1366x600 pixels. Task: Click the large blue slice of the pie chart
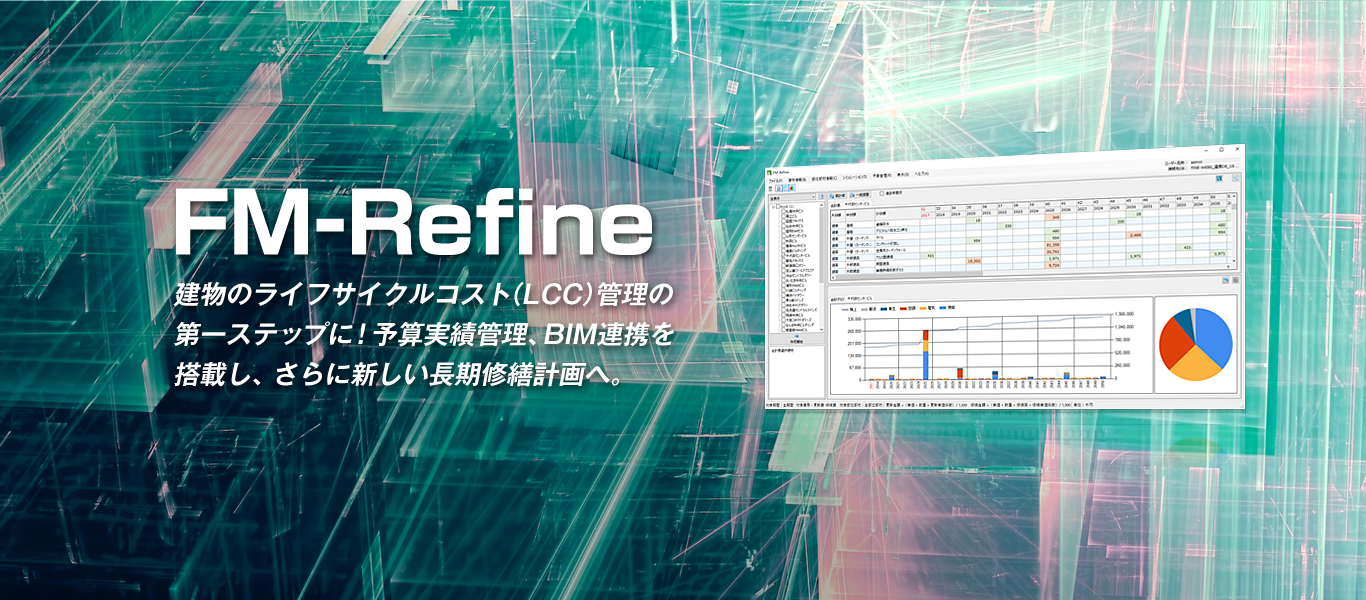[1212, 335]
